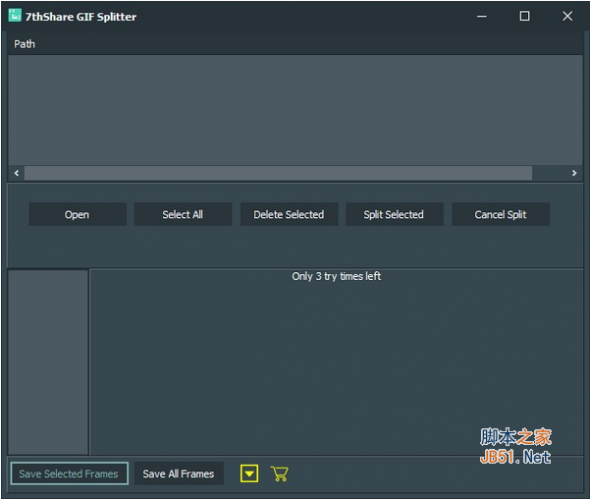Save every frame with Save All Frames
This screenshot has width=590, height=500.
tap(179, 474)
